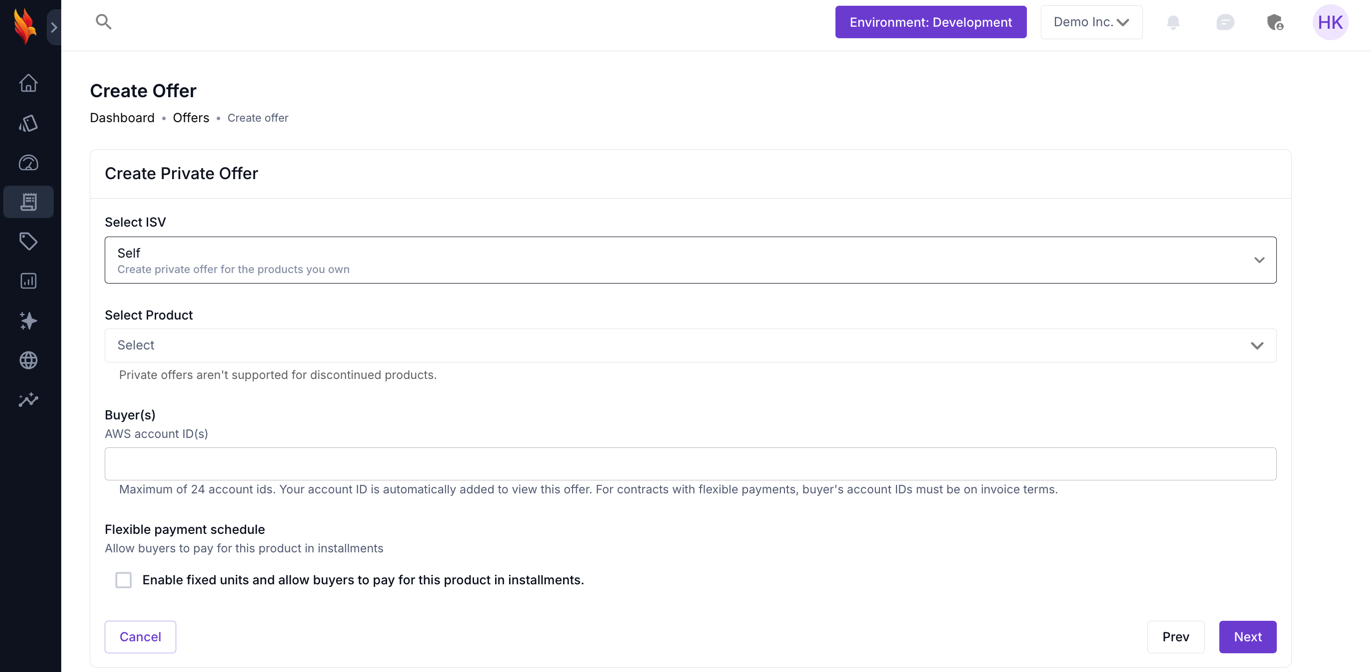The width and height of the screenshot is (1371, 672).
Task: Click the search magnifier icon
Action: pos(103,22)
